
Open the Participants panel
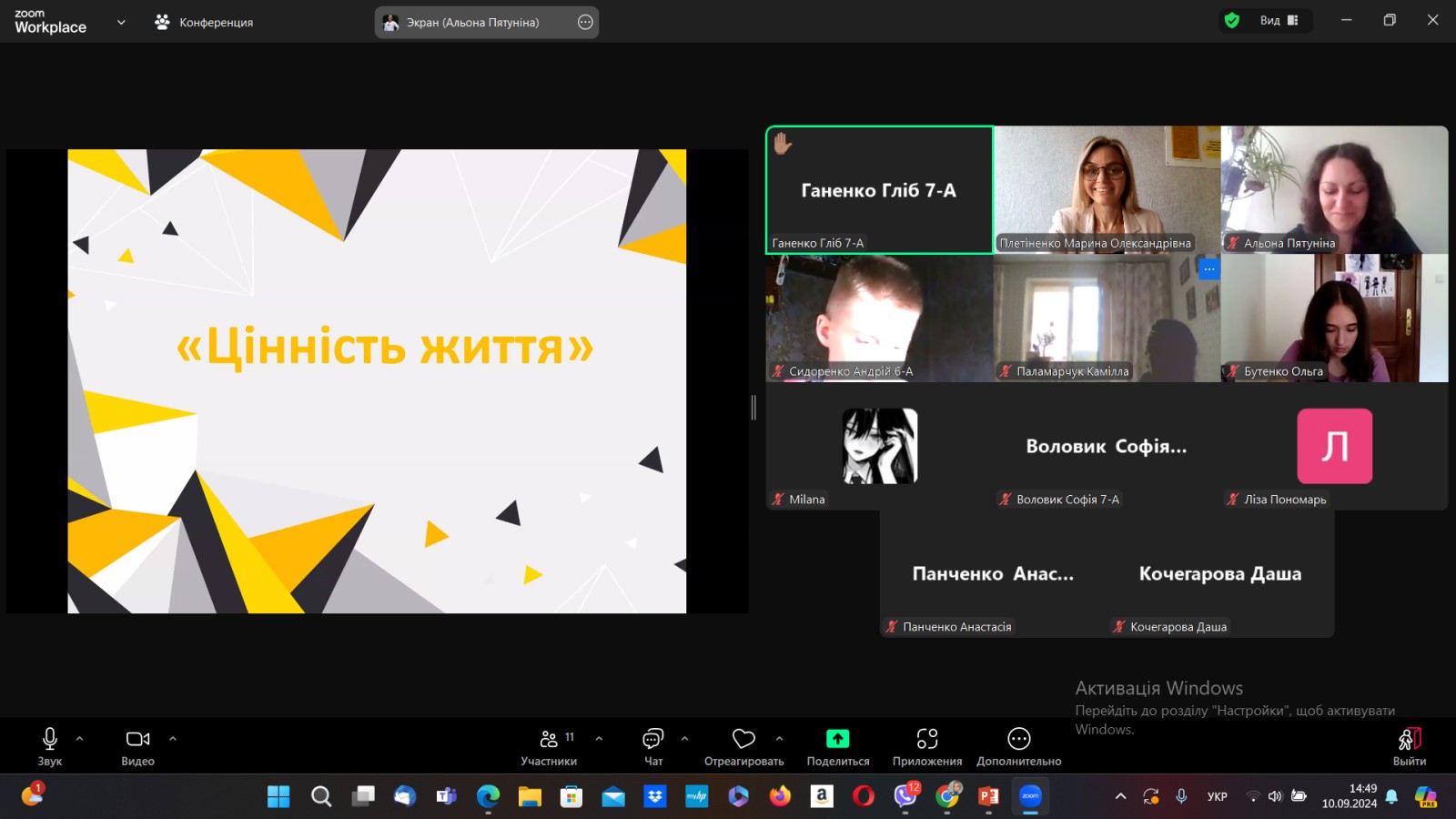click(549, 747)
